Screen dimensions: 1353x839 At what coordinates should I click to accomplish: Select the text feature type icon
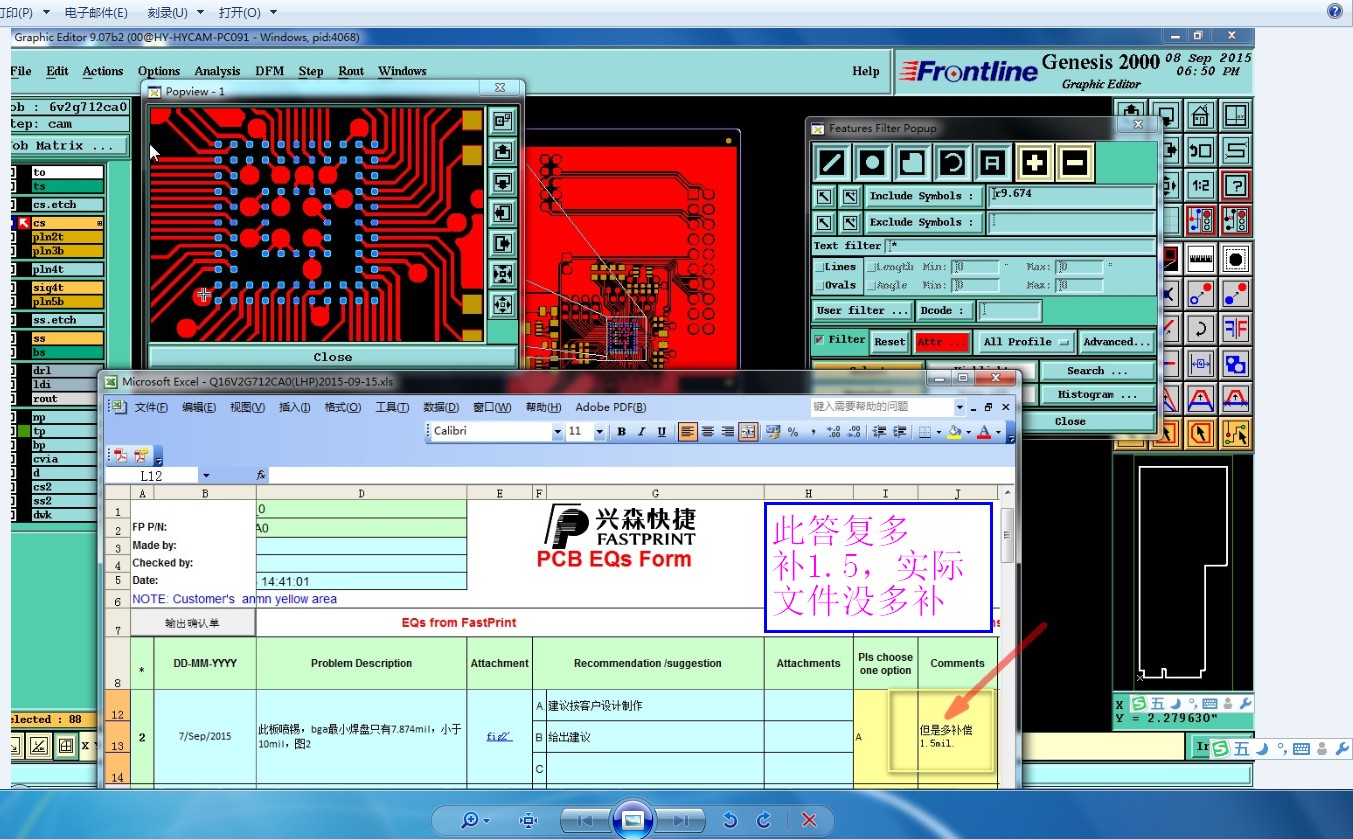(x=993, y=162)
